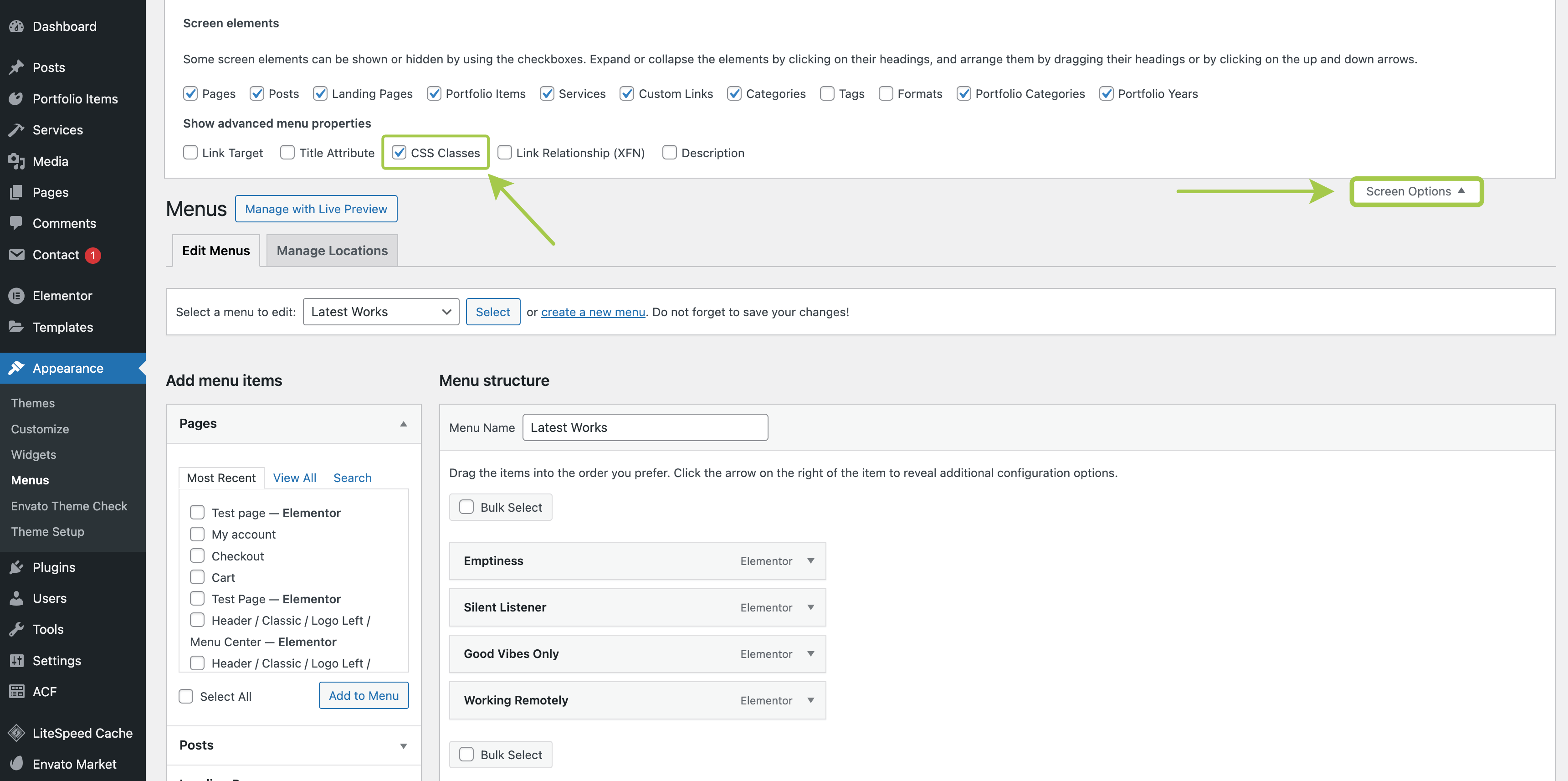The width and height of the screenshot is (1568, 781).
Task: Click the Plugins plug icon
Action: pos(16,567)
